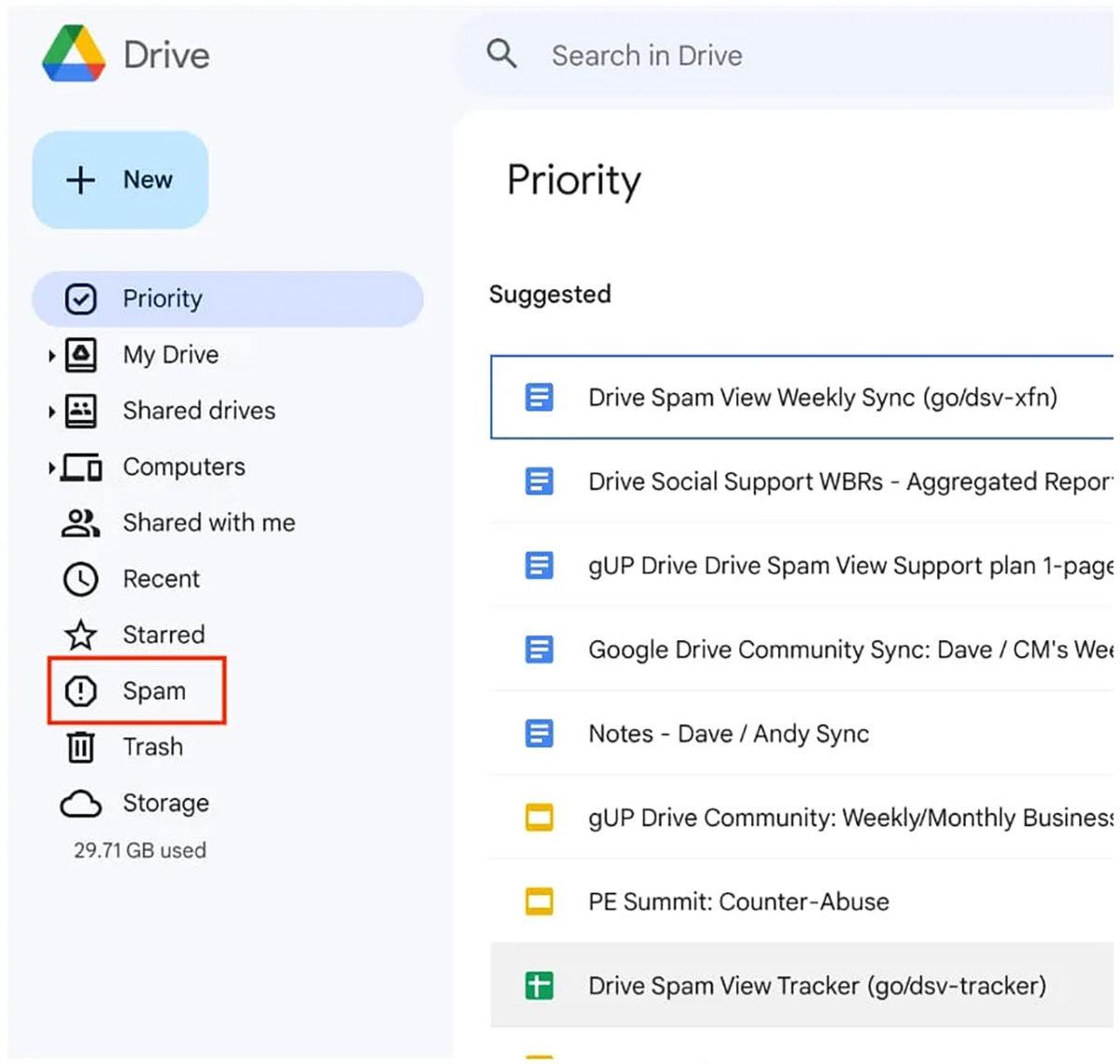This screenshot has width=1120, height=1064.
Task: Open the Spam view from the sidebar
Action: coord(154,691)
